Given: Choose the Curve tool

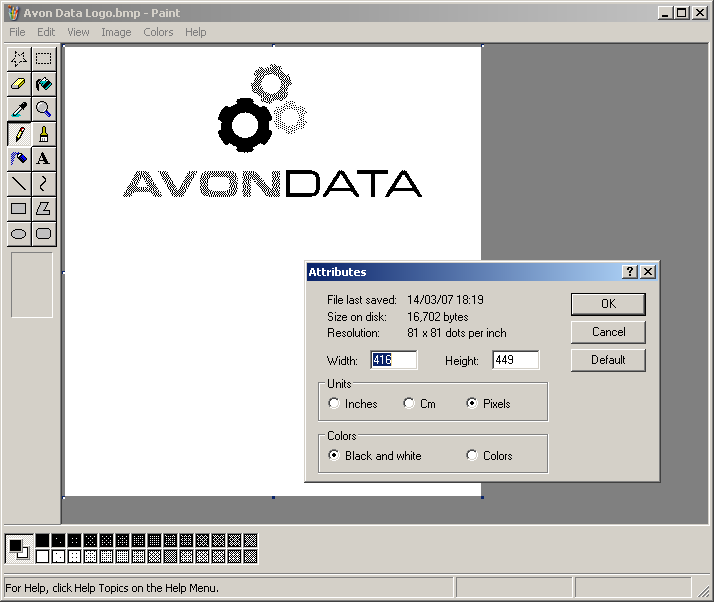Looking at the screenshot, I should coord(44,184).
